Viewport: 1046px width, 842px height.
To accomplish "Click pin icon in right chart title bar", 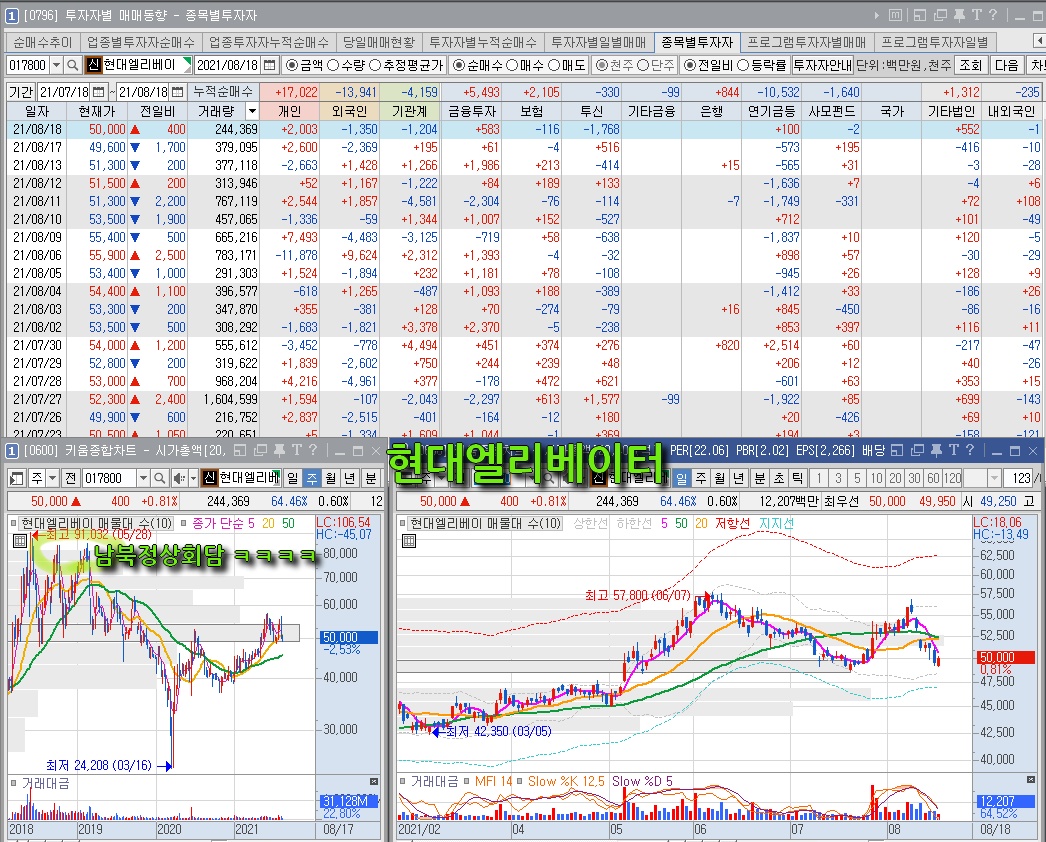I will pyautogui.click(x=937, y=451).
